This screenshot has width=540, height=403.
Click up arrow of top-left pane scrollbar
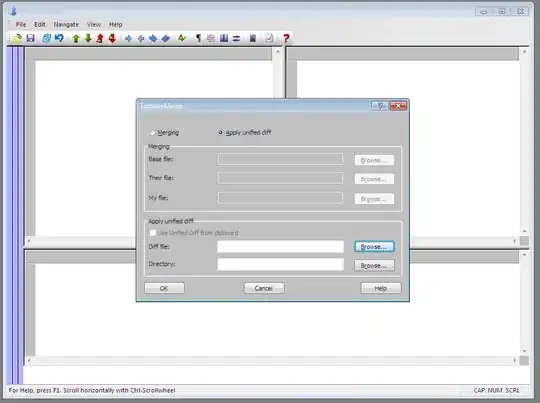[278, 52]
